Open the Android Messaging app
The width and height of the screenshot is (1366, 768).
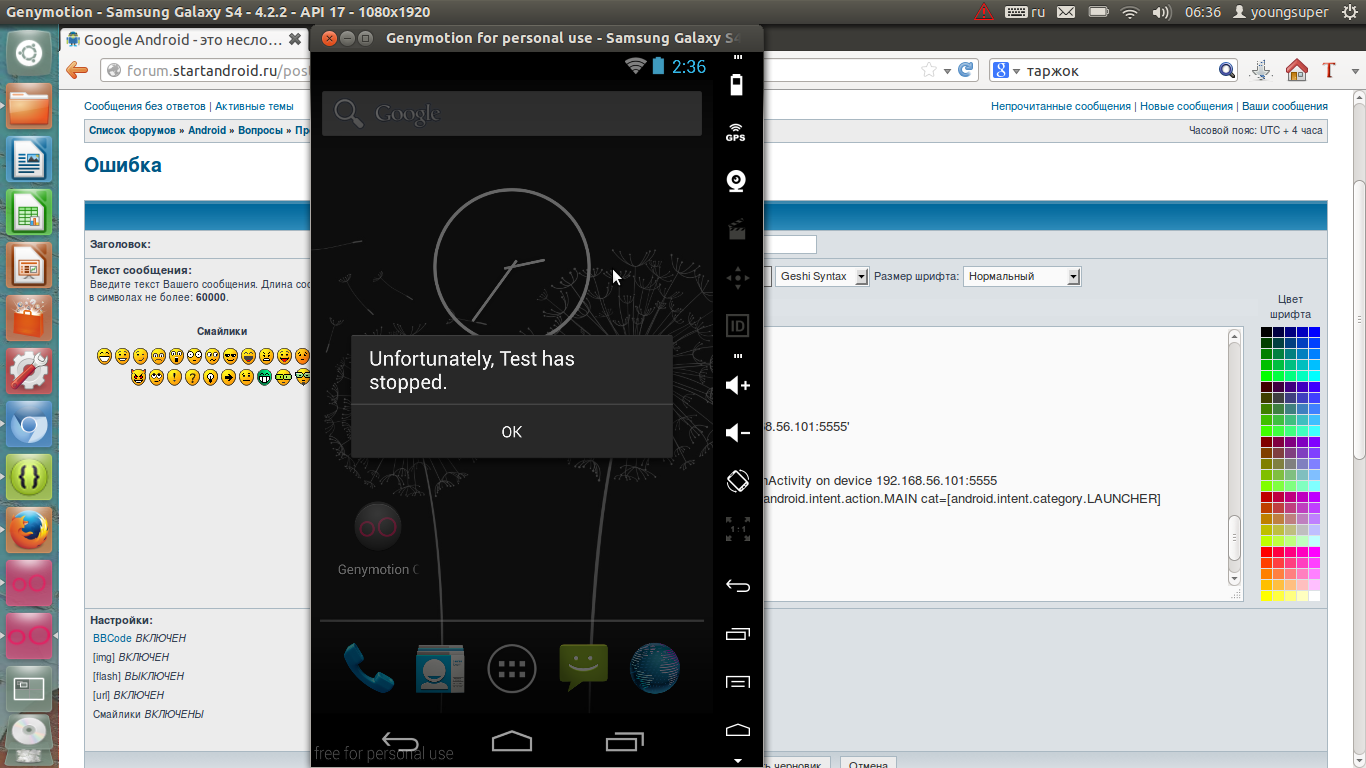click(x=584, y=668)
